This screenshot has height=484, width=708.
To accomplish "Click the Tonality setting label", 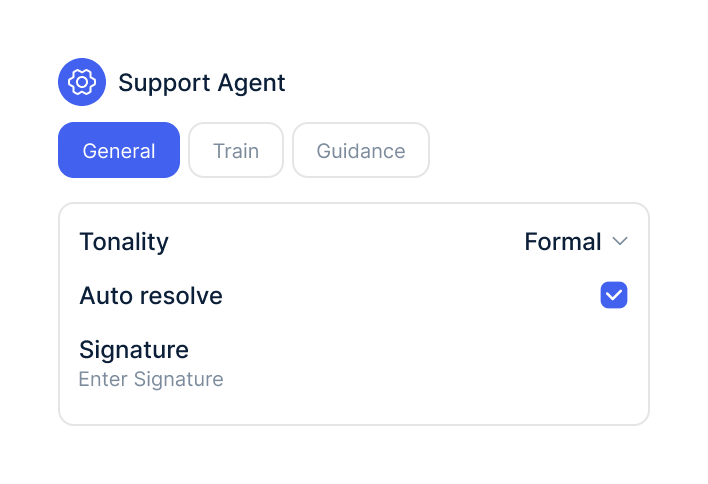I will click(x=124, y=242).
